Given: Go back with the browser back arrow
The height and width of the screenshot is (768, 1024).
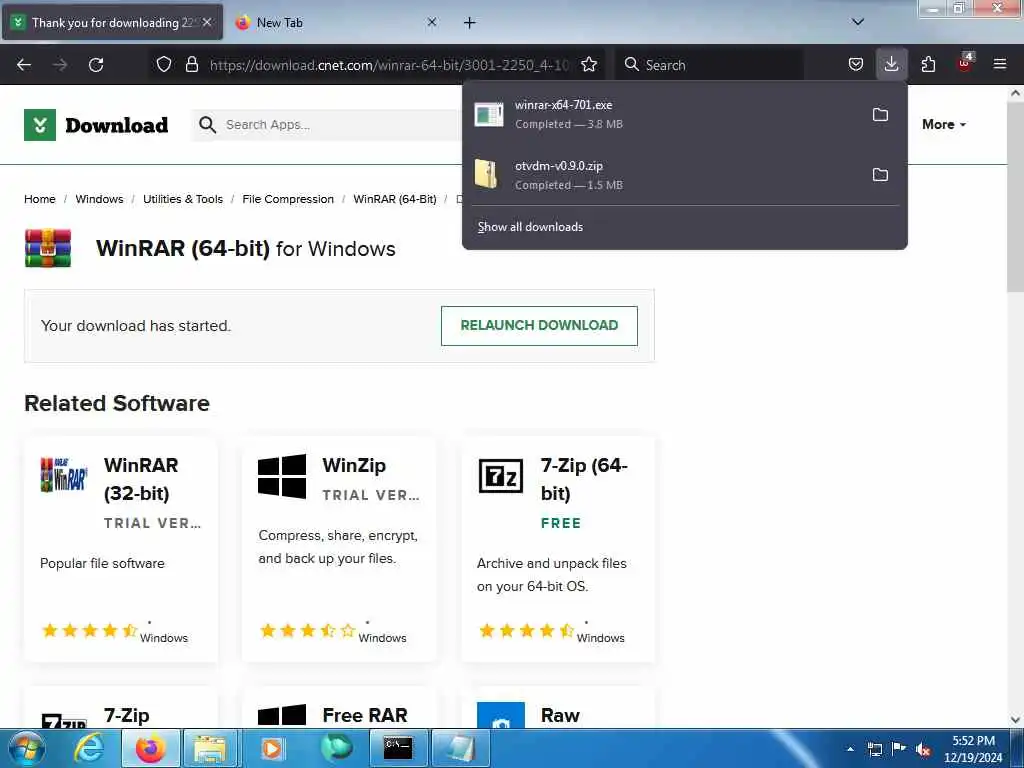Looking at the screenshot, I should [24, 65].
